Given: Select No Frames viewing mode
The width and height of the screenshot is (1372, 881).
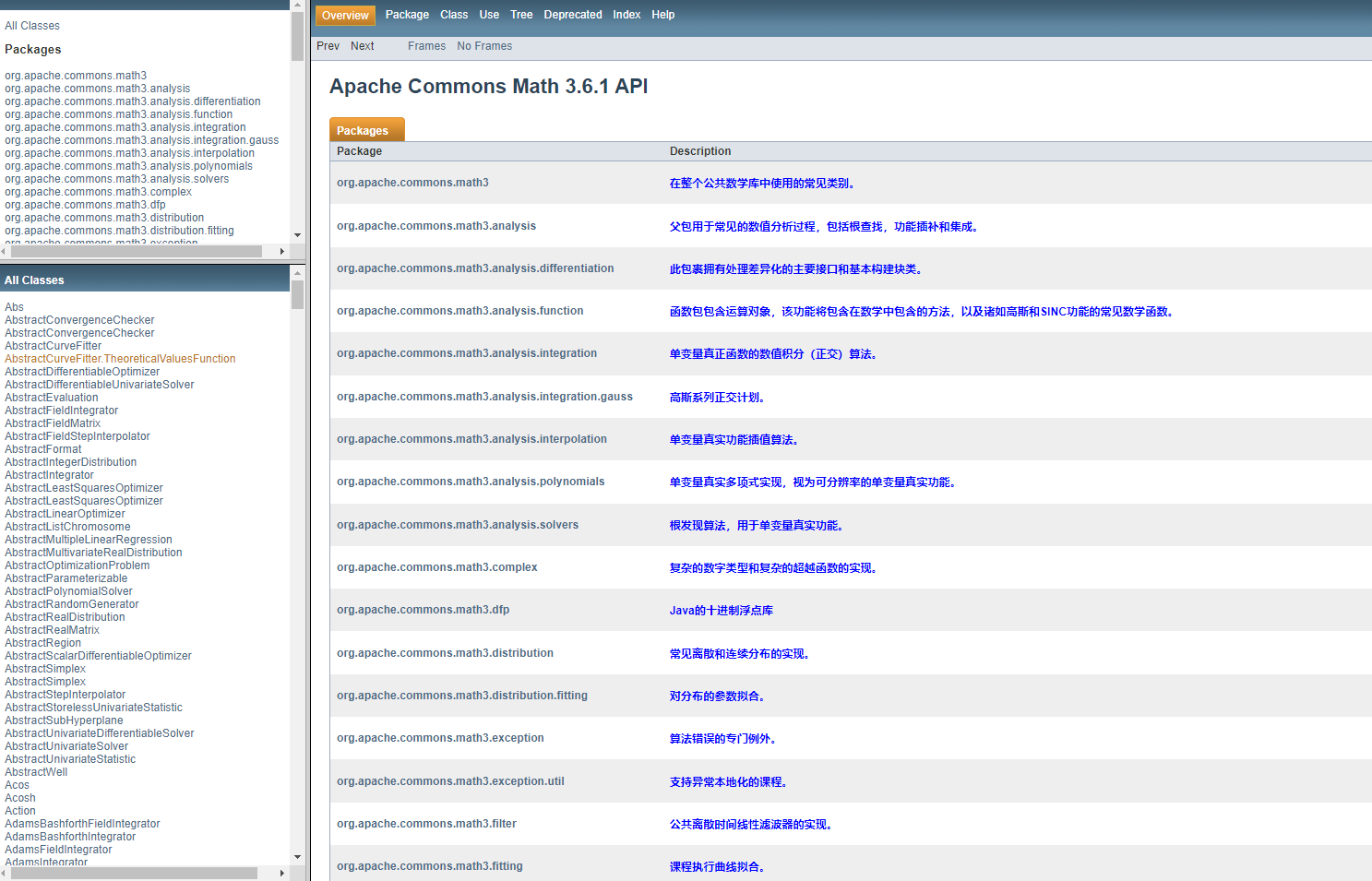Looking at the screenshot, I should pyautogui.click(x=483, y=45).
